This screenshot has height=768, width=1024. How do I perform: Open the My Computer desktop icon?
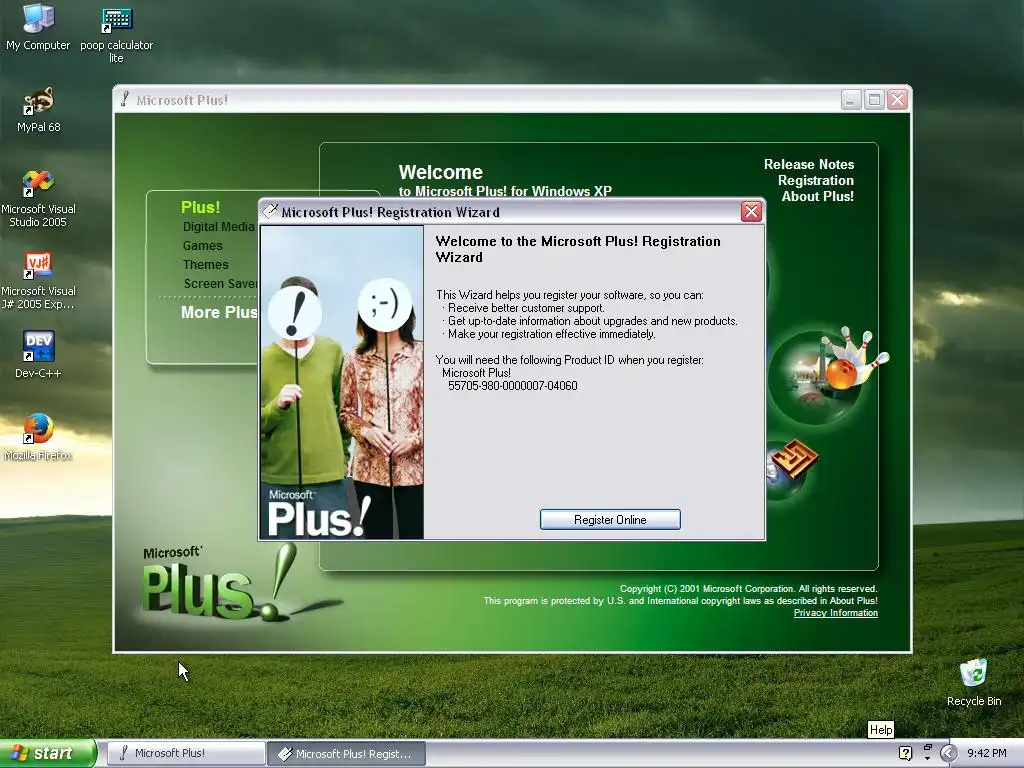[38, 27]
